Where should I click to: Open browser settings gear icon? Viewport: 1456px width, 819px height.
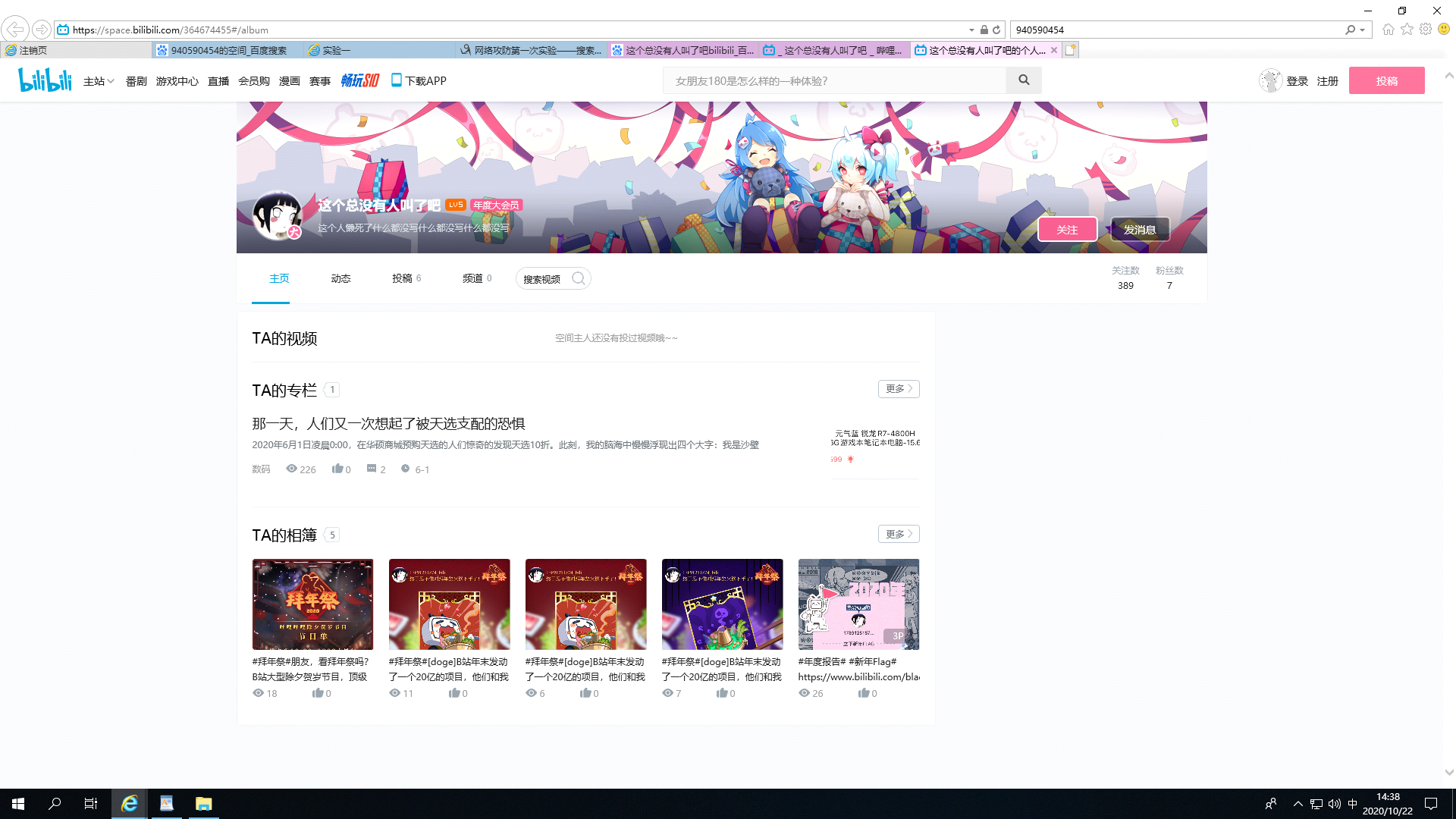(1426, 30)
